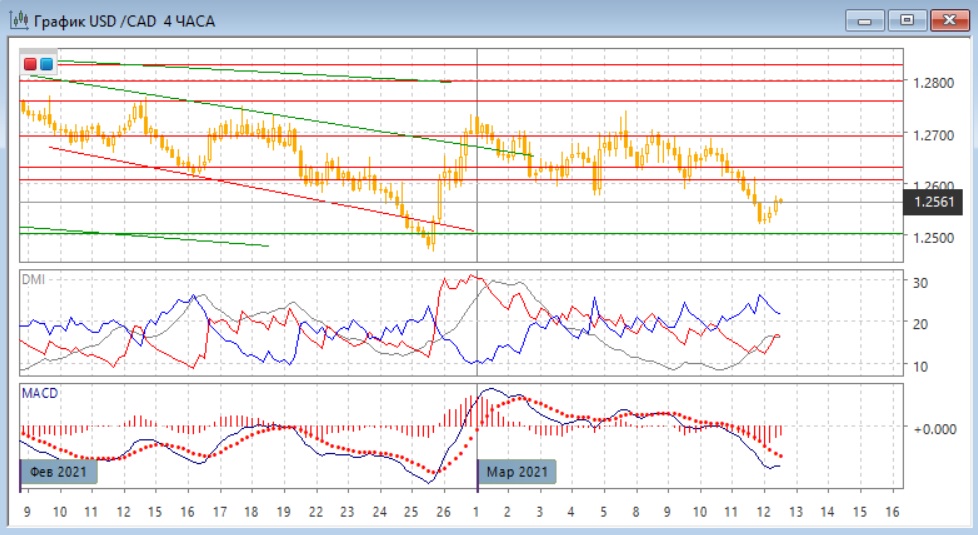The height and width of the screenshot is (535, 978).
Task: Minimize the USD/CAD chart window
Action: 865,20
